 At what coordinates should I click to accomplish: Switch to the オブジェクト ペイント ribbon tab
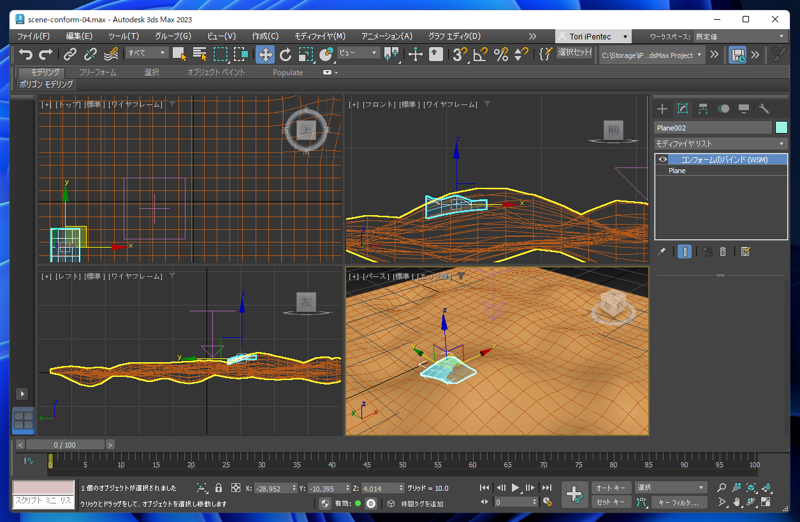216,72
